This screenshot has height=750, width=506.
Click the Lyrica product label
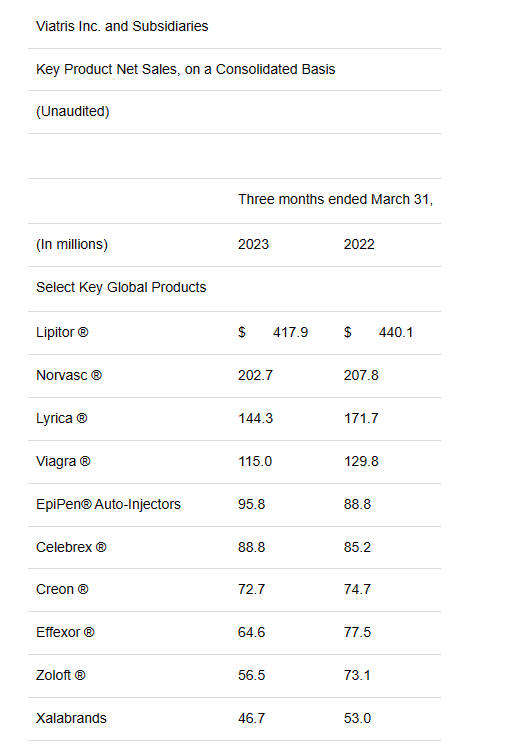tap(62, 419)
